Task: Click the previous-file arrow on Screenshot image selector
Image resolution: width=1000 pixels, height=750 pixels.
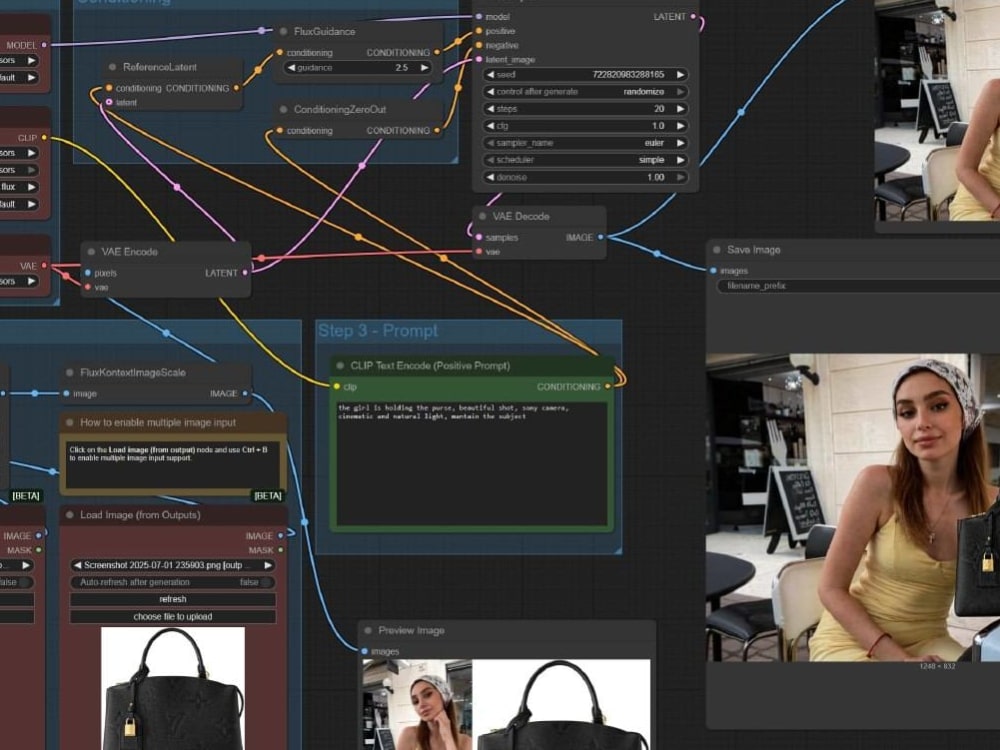Action: [77, 565]
